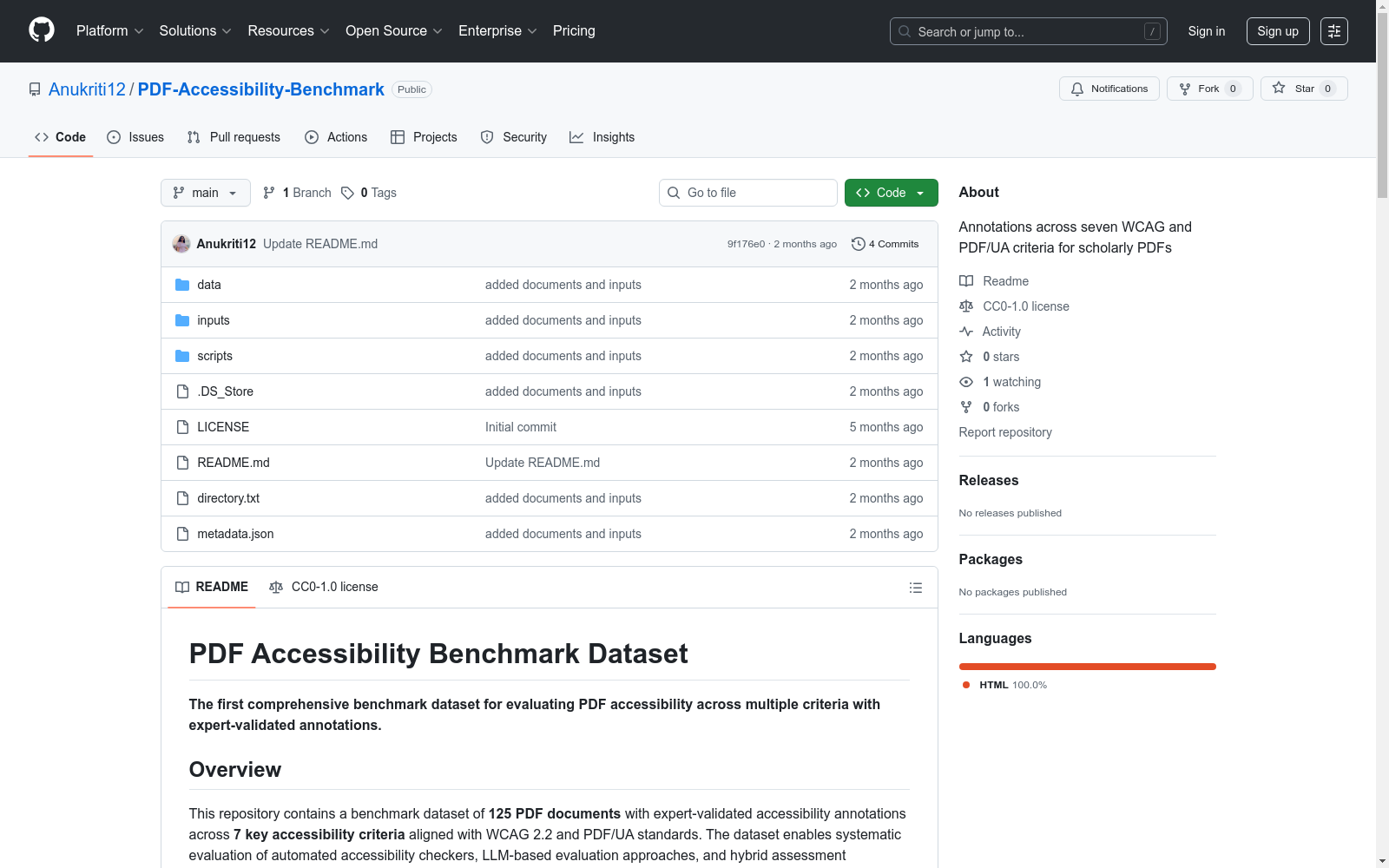
Task: Click the Sign up button
Action: click(1278, 31)
